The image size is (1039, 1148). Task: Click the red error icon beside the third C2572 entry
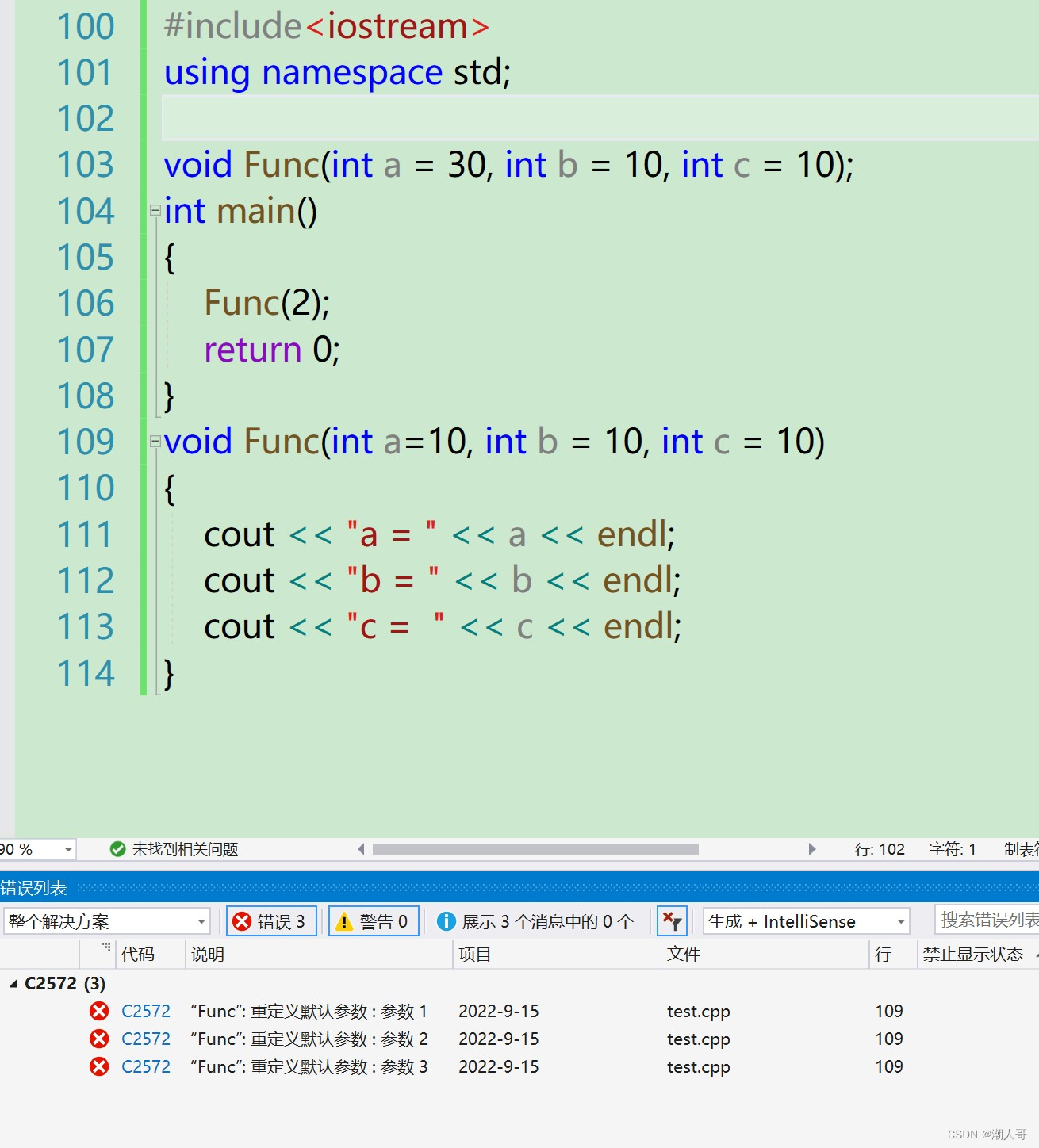99,1066
